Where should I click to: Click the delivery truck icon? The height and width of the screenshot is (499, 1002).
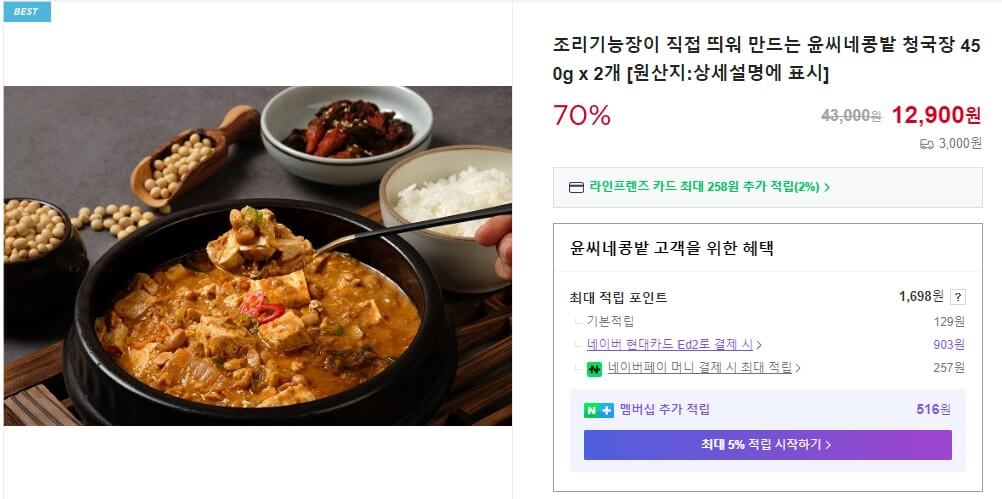coord(926,144)
